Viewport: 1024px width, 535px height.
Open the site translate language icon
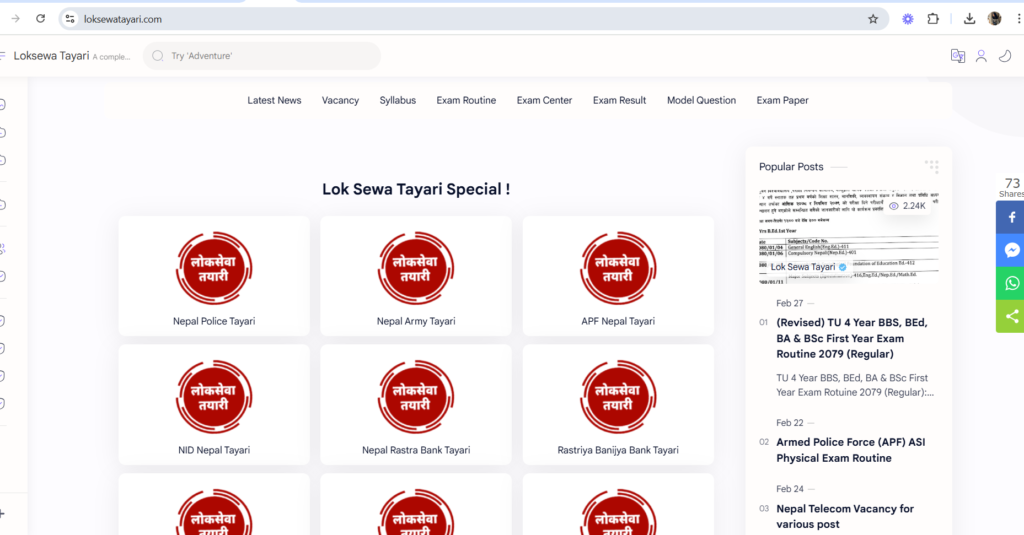pos(957,56)
